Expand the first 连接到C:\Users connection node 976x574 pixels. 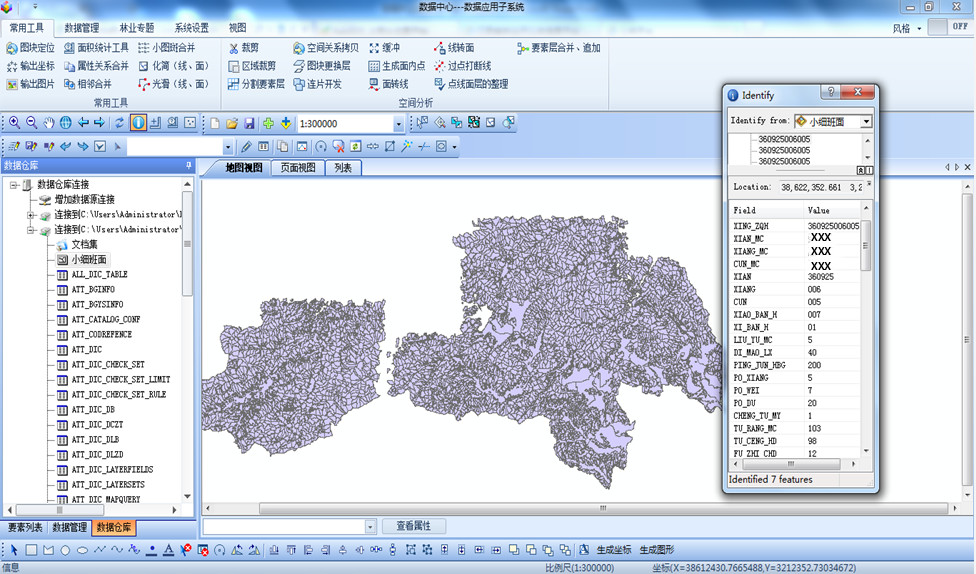(31, 215)
